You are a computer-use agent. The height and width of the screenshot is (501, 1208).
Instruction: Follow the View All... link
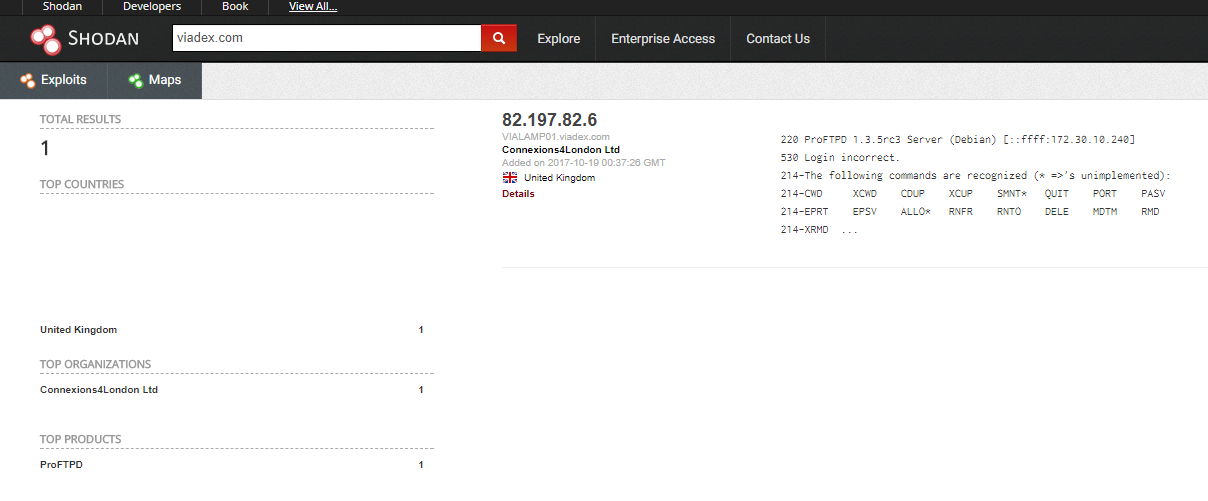313,6
